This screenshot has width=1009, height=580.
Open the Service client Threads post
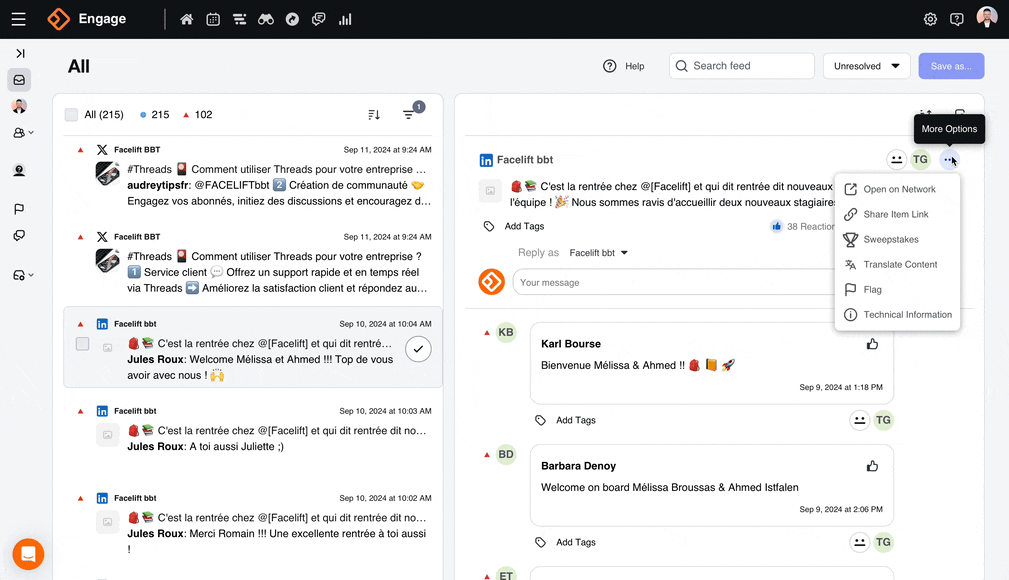coord(253,264)
